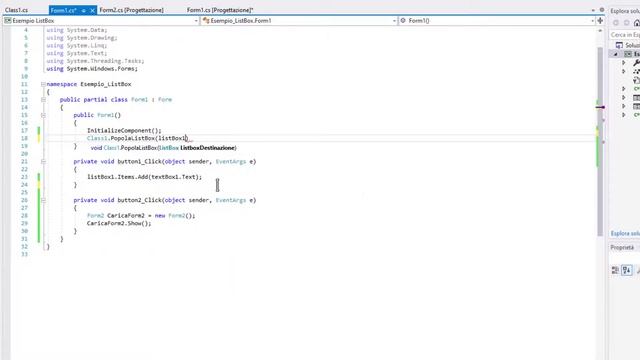
Task: Click the CaricaForm2.Show(); line
Action: (x=119, y=223)
